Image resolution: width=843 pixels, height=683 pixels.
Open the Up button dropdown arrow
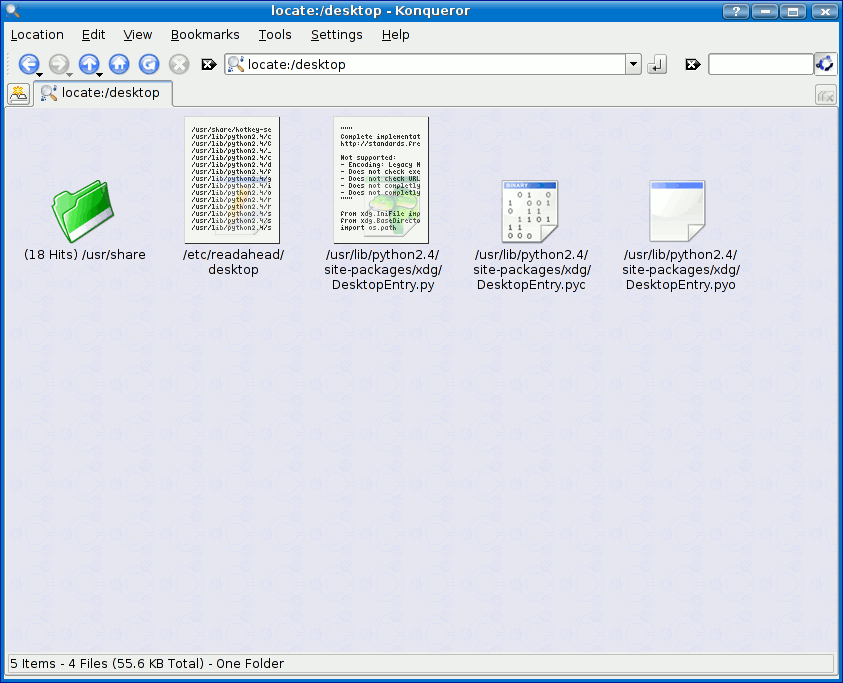tap(99, 75)
